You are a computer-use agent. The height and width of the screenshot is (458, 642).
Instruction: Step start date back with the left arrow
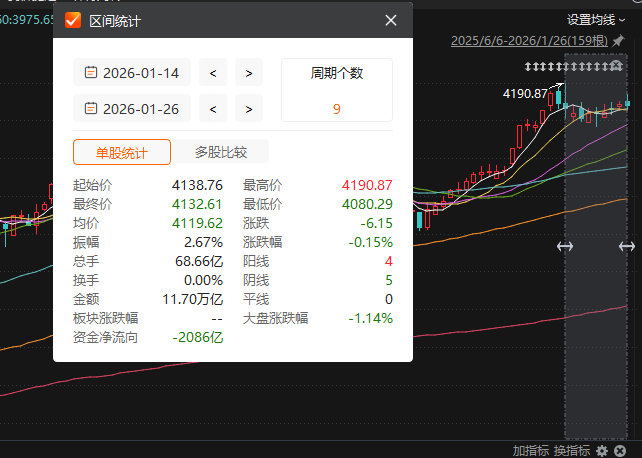(213, 72)
